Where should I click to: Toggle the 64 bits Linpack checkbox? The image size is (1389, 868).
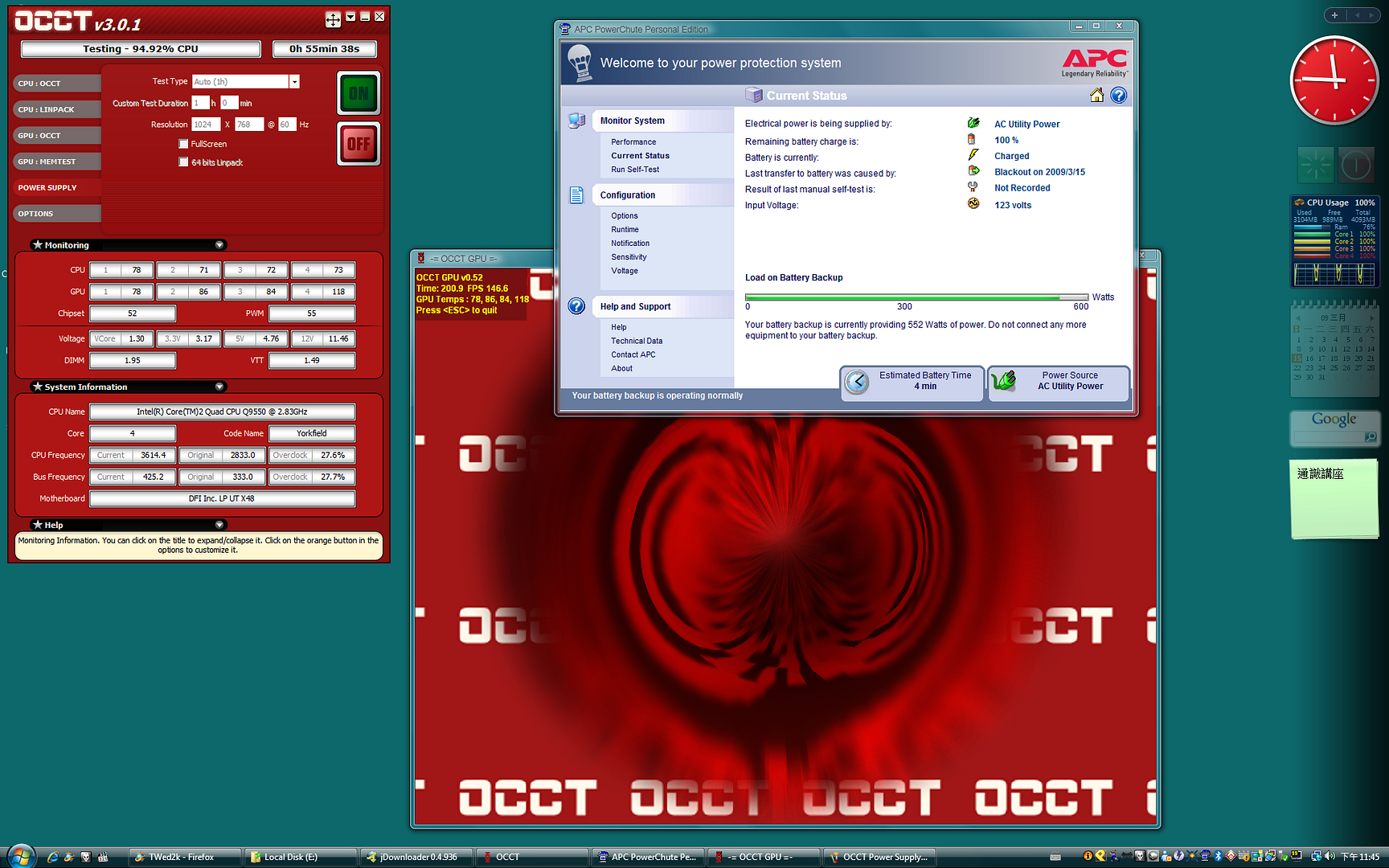(183, 162)
